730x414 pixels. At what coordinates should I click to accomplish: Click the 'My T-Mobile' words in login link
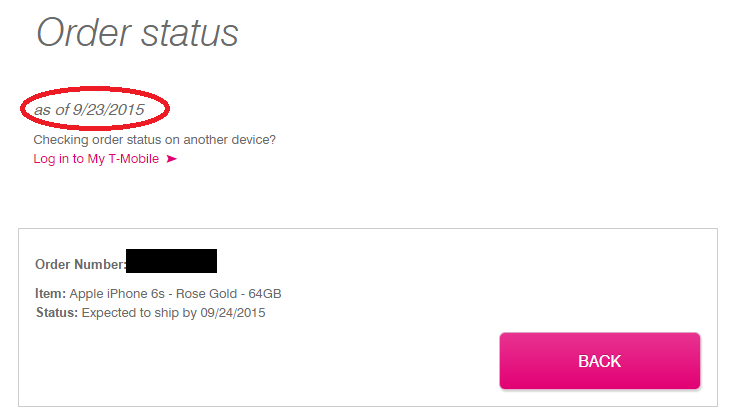123,159
